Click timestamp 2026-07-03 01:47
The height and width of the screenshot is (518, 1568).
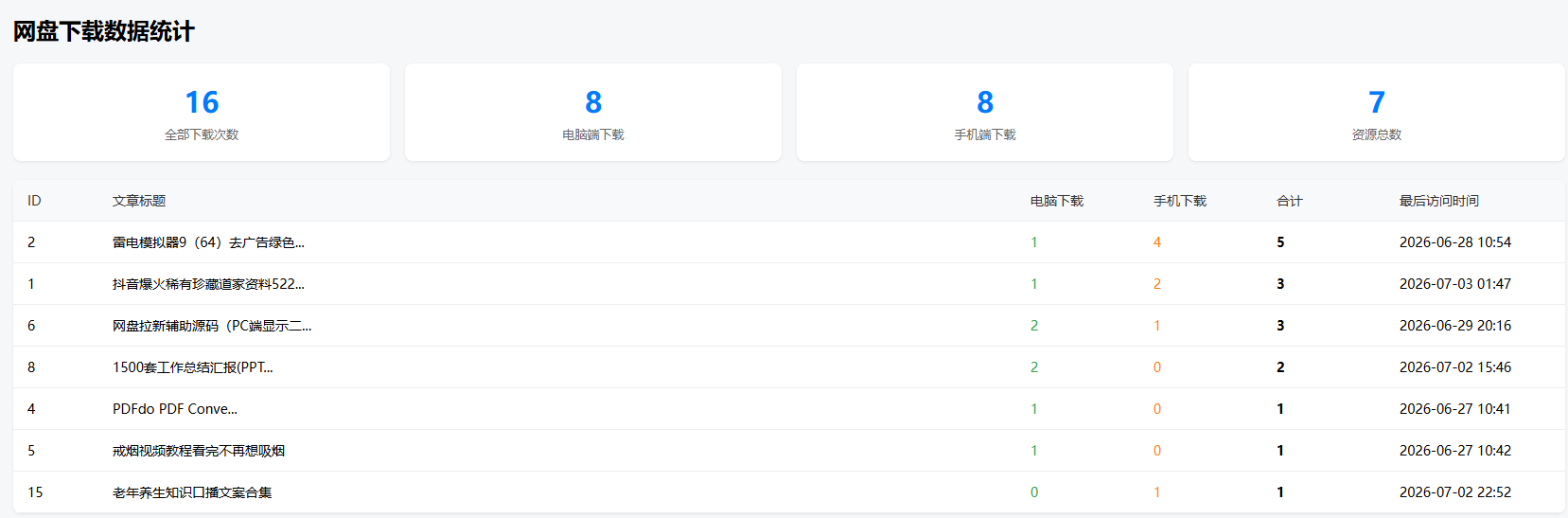(1455, 284)
